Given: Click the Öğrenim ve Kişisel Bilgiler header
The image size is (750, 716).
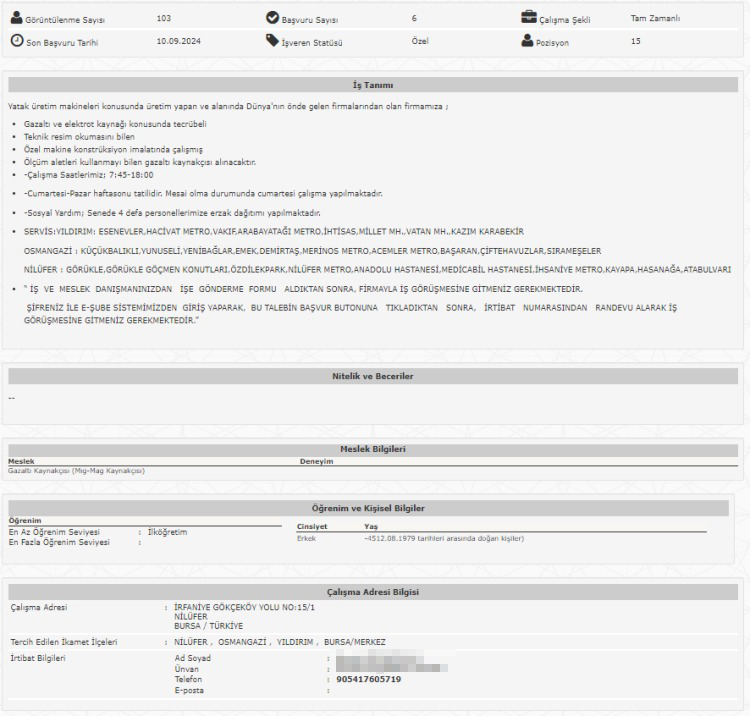Looking at the screenshot, I should (373, 508).
